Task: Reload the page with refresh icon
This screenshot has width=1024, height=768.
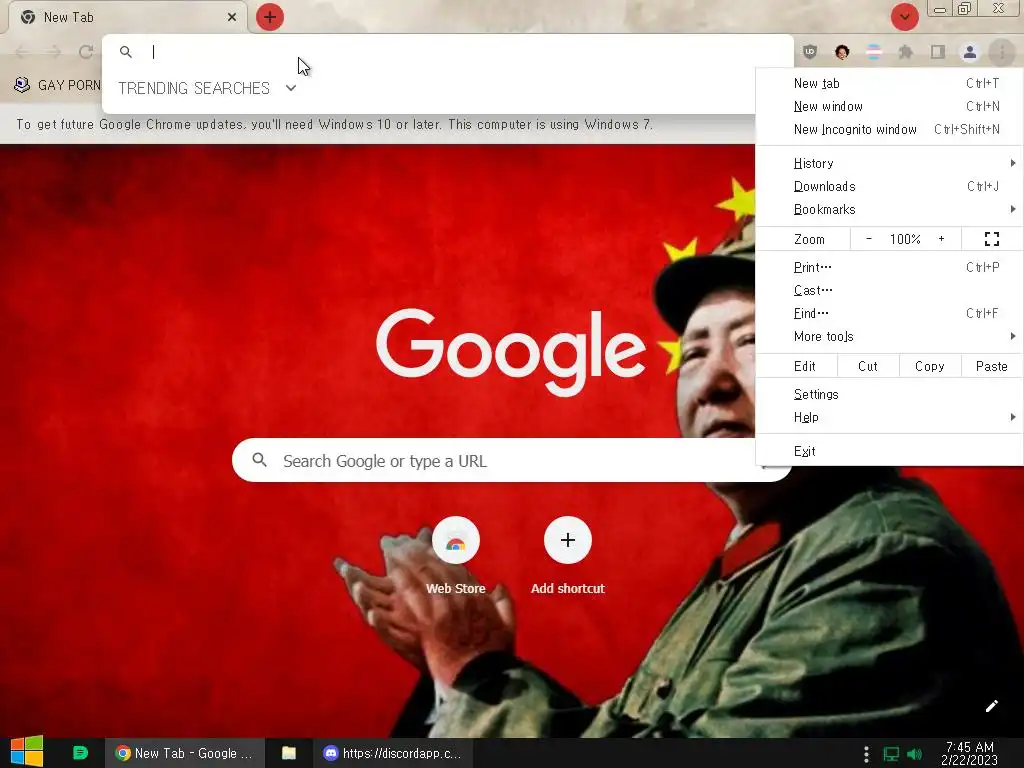Action: [x=86, y=52]
